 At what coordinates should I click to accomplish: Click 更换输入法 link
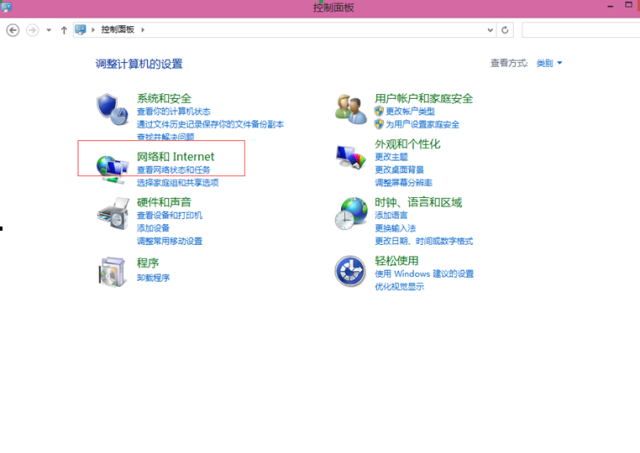pyautogui.click(x=395, y=228)
